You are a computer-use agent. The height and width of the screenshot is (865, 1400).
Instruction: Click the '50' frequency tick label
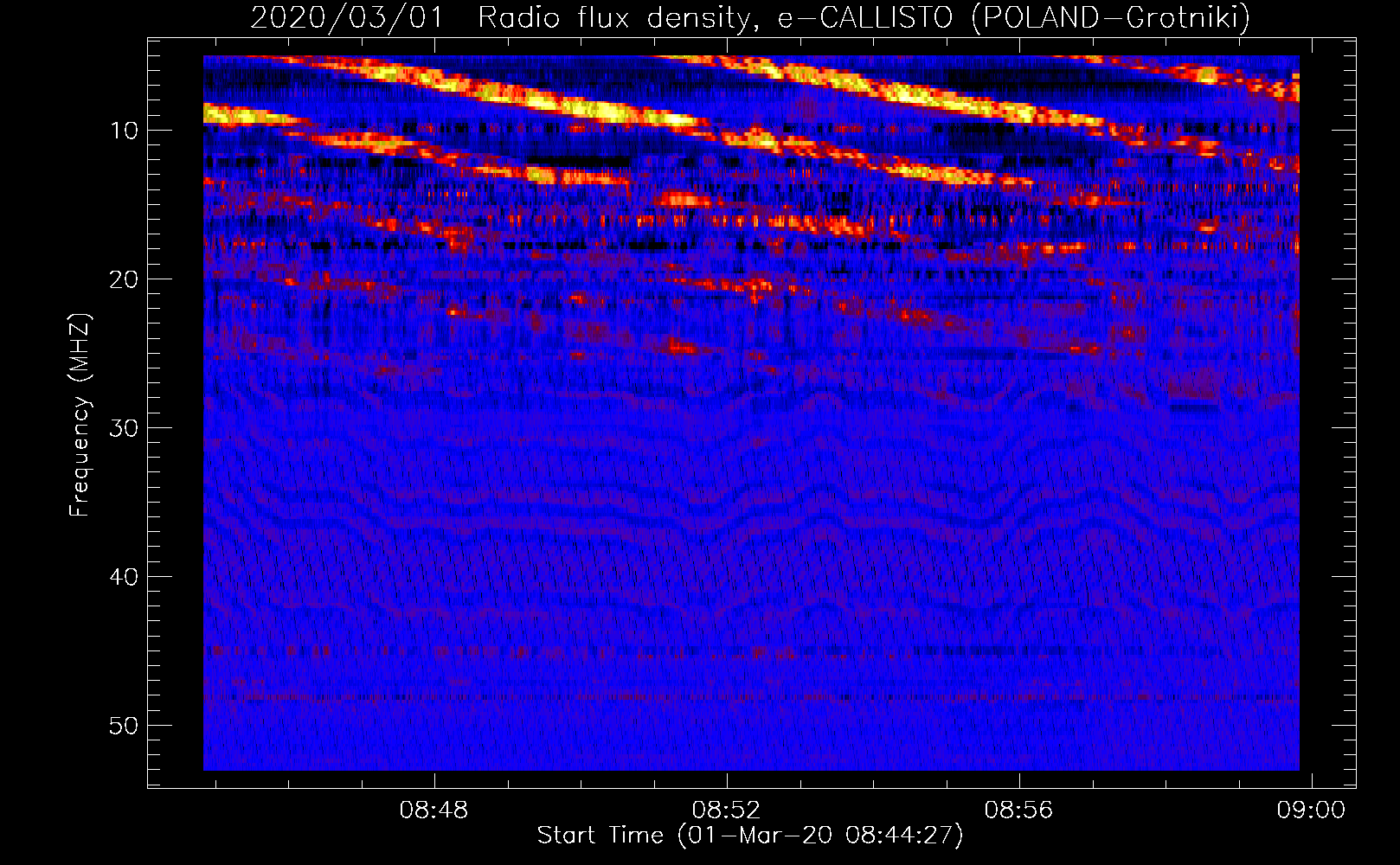(125, 726)
